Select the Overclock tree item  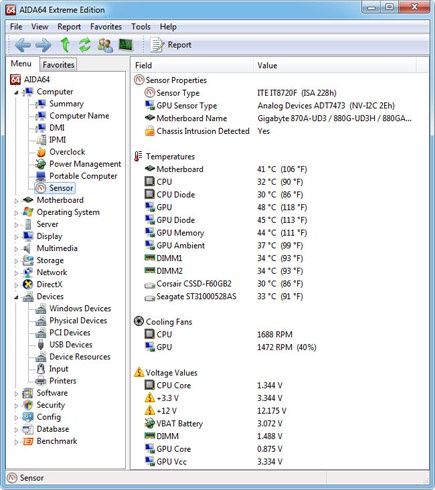coord(67,152)
